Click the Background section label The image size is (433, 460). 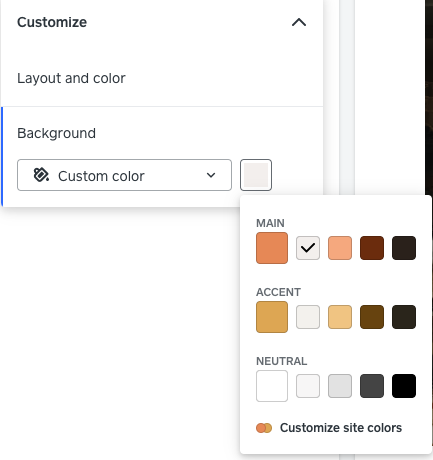56,133
